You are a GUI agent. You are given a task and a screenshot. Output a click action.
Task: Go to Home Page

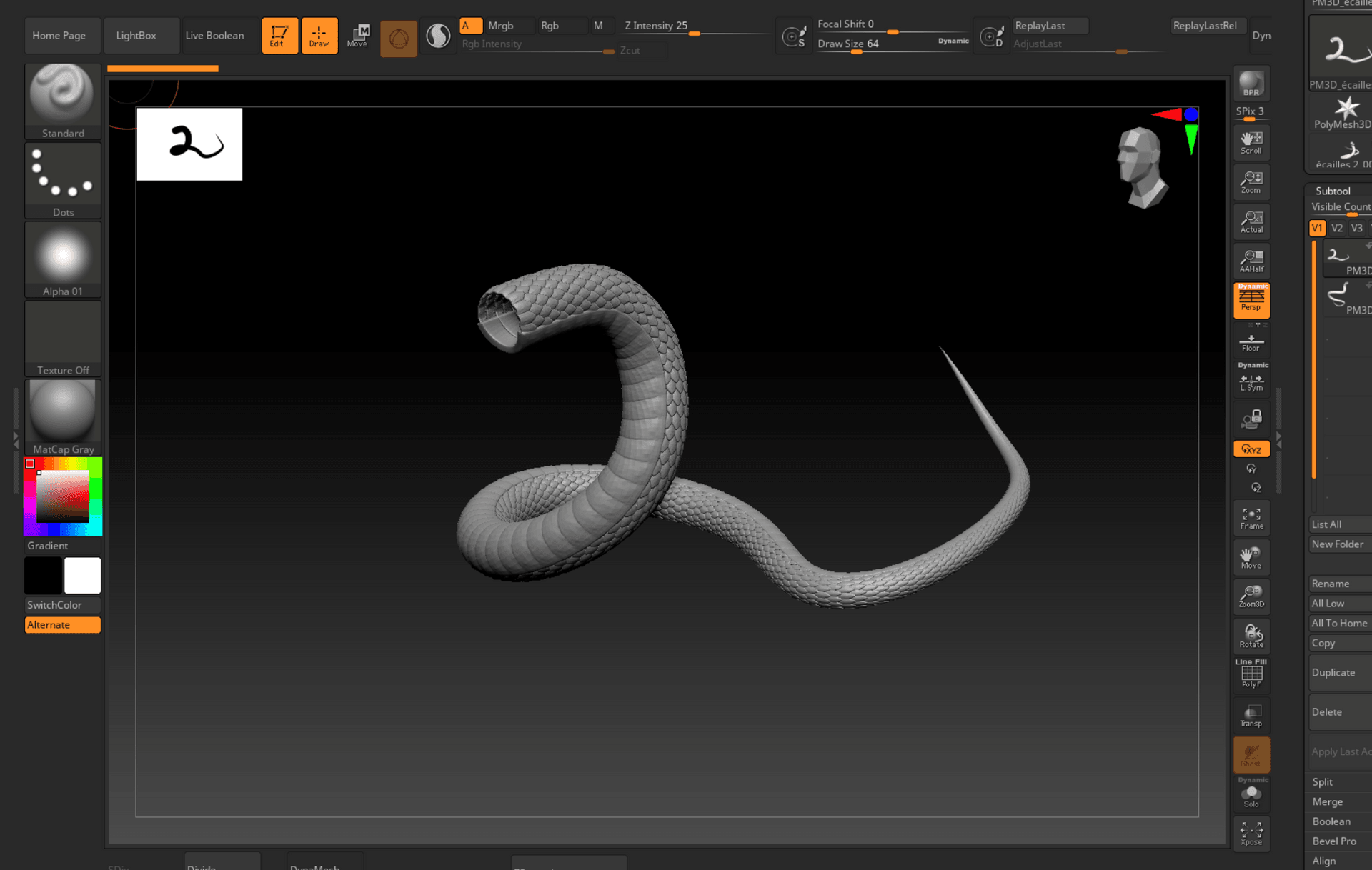pos(59,36)
